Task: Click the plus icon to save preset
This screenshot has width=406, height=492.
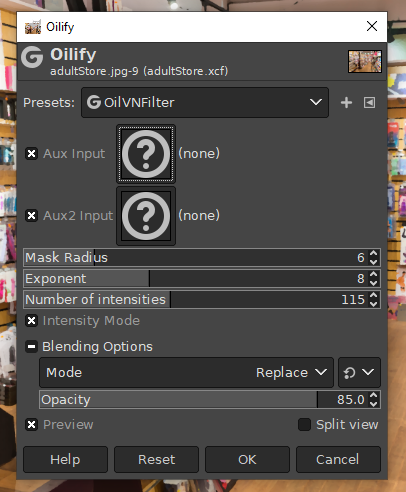Action: click(x=346, y=102)
